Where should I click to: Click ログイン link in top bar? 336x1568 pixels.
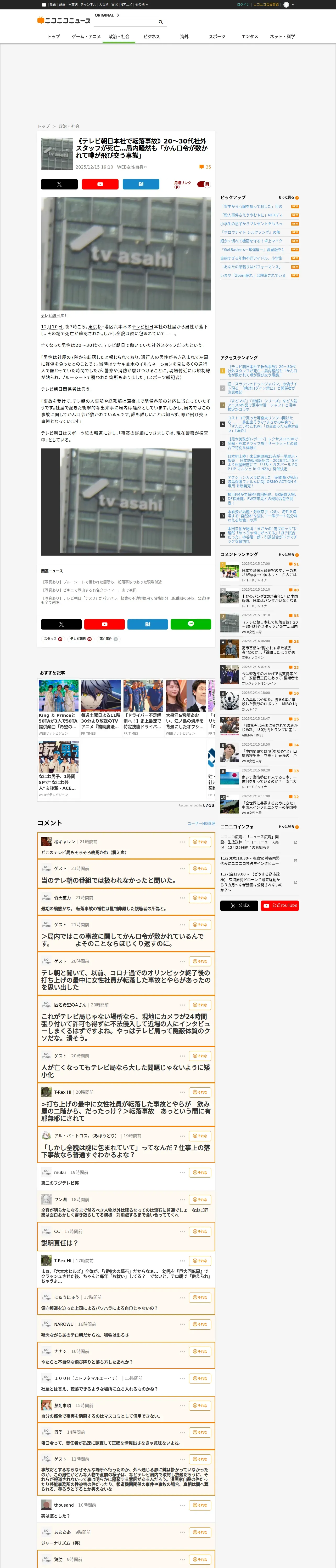(x=243, y=4)
